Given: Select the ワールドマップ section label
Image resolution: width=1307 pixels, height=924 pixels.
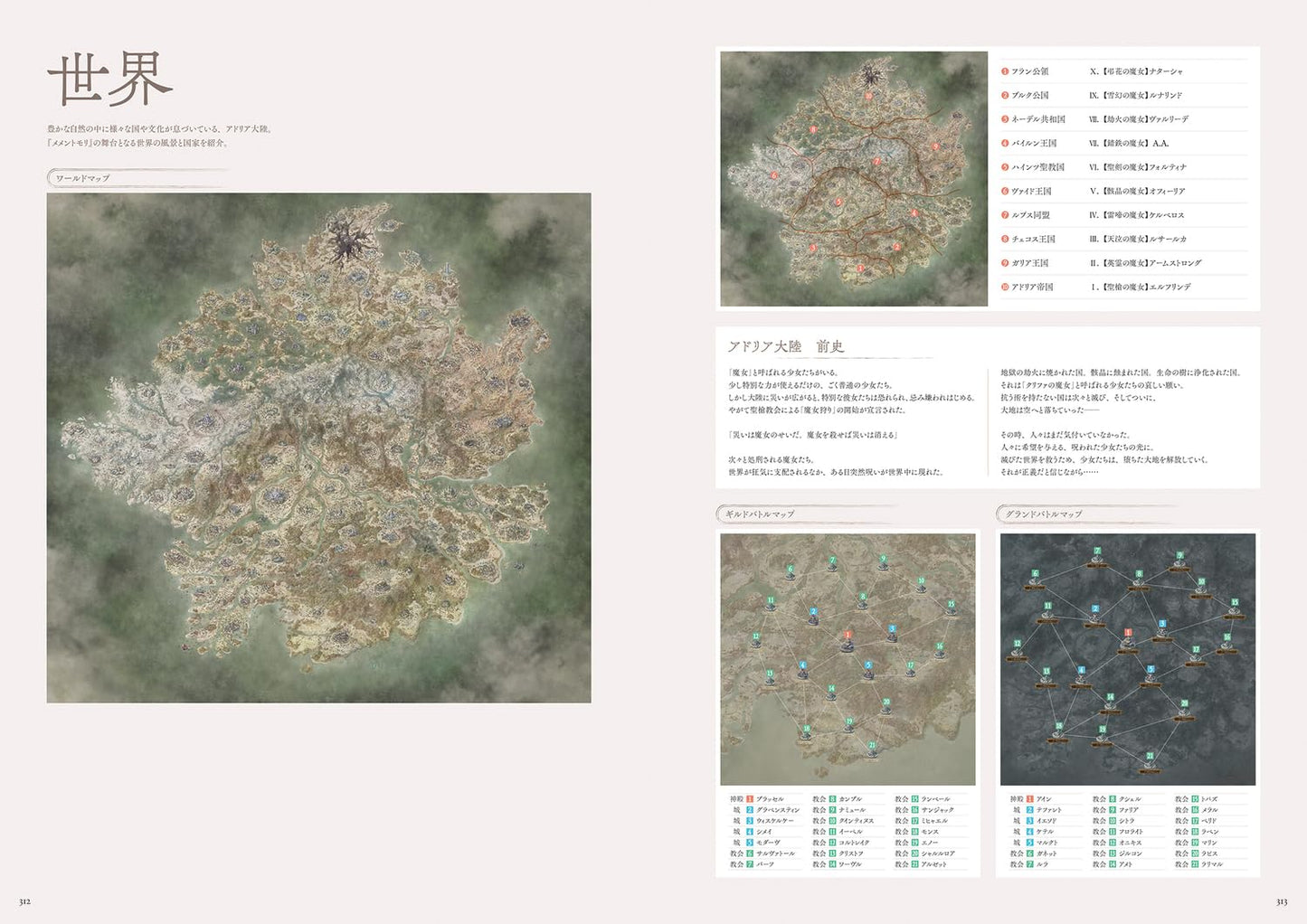Looking at the screenshot, I should [x=82, y=178].
